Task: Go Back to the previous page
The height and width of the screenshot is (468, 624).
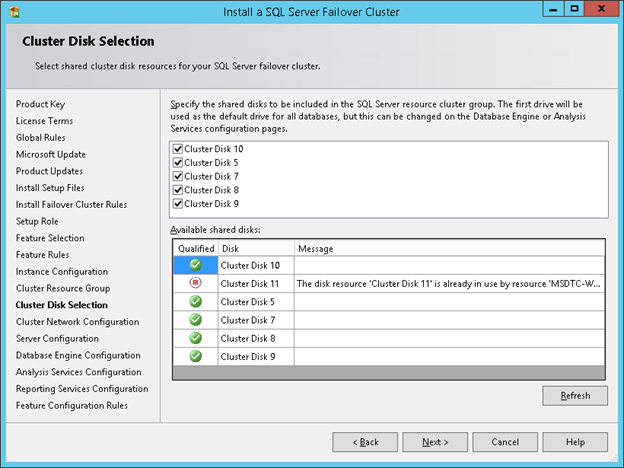Action: (x=363, y=442)
